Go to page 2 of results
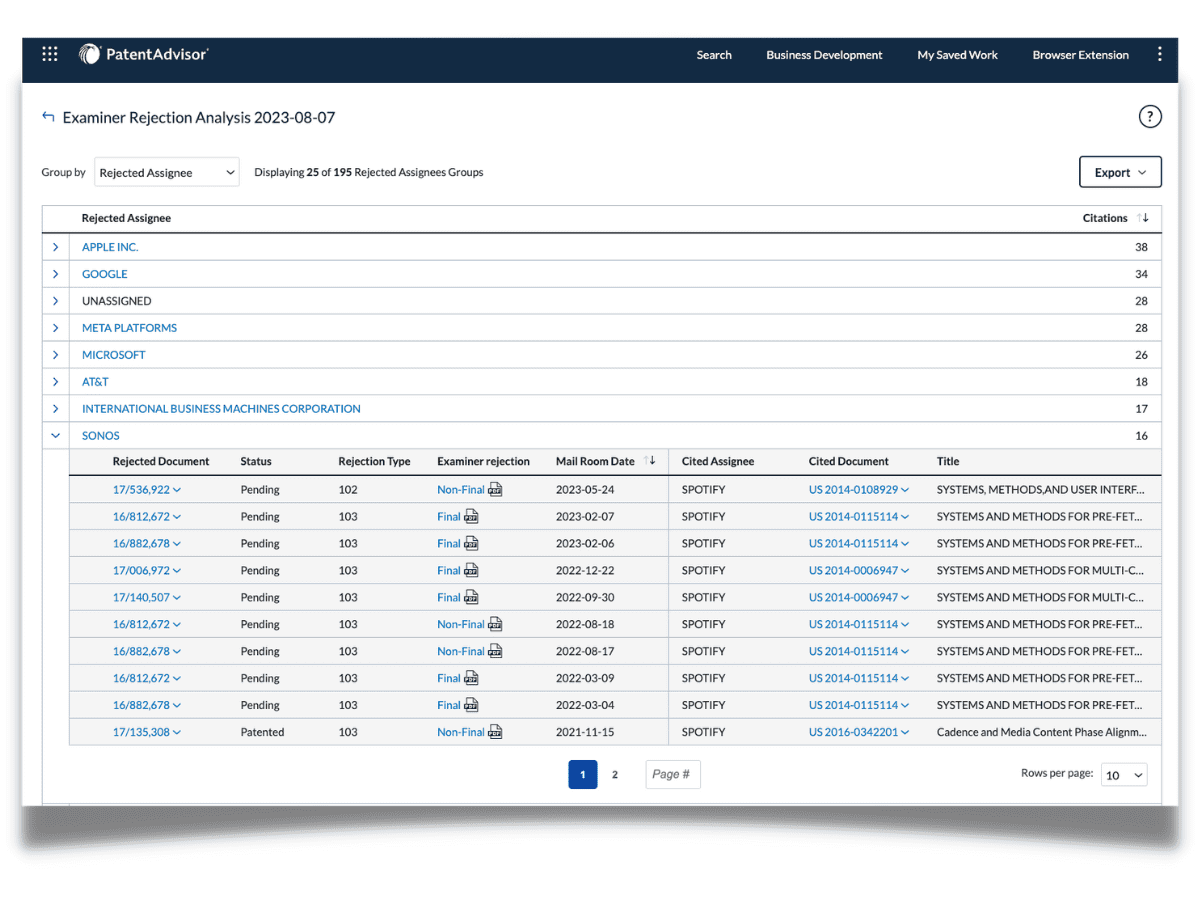The height and width of the screenshot is (900, 1200). tap(615, 774)
